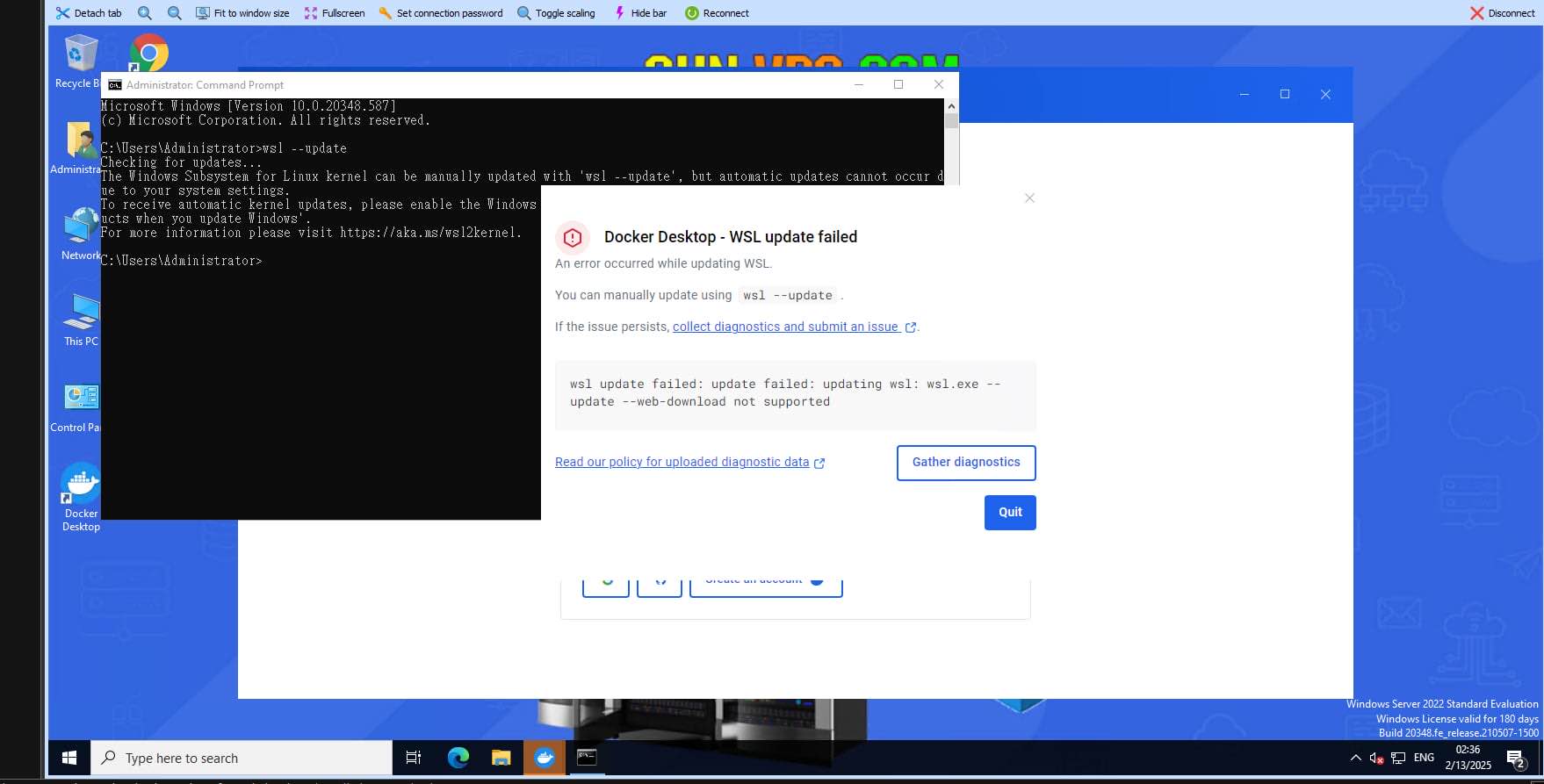Maximize the Command Prompt window
The image size is (1544, 784).
(898, 84)
